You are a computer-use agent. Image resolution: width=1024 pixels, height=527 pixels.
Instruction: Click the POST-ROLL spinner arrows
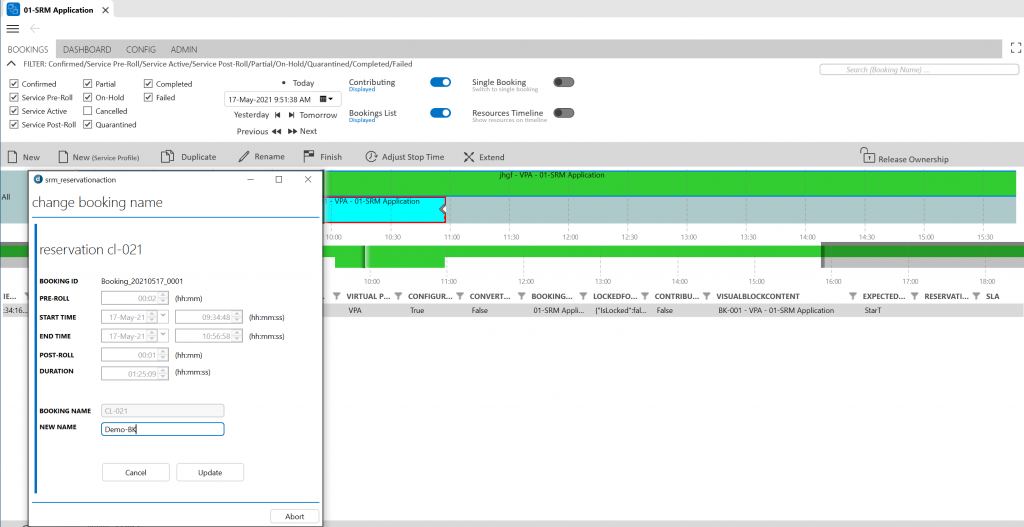coord(165,355)
